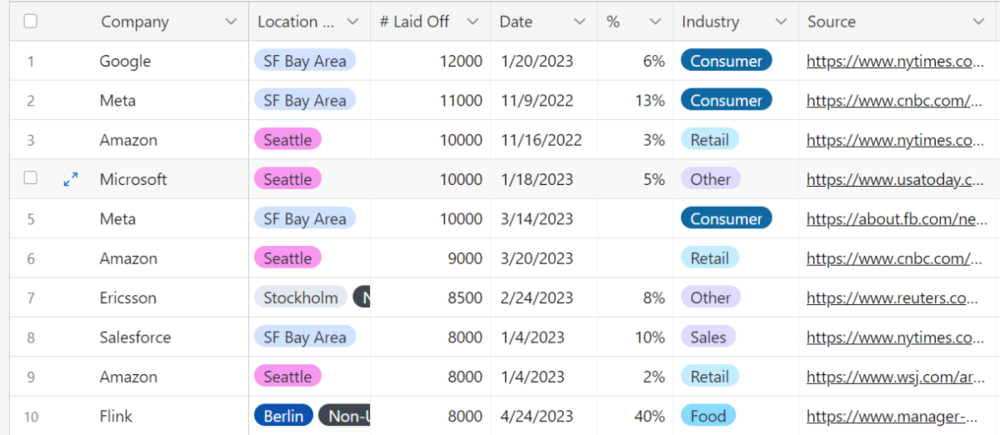Screen dimensions: 1000x435
Task: Click the Food industry tag for Flink
Action: pyautogui.click(x=708, y=416)
